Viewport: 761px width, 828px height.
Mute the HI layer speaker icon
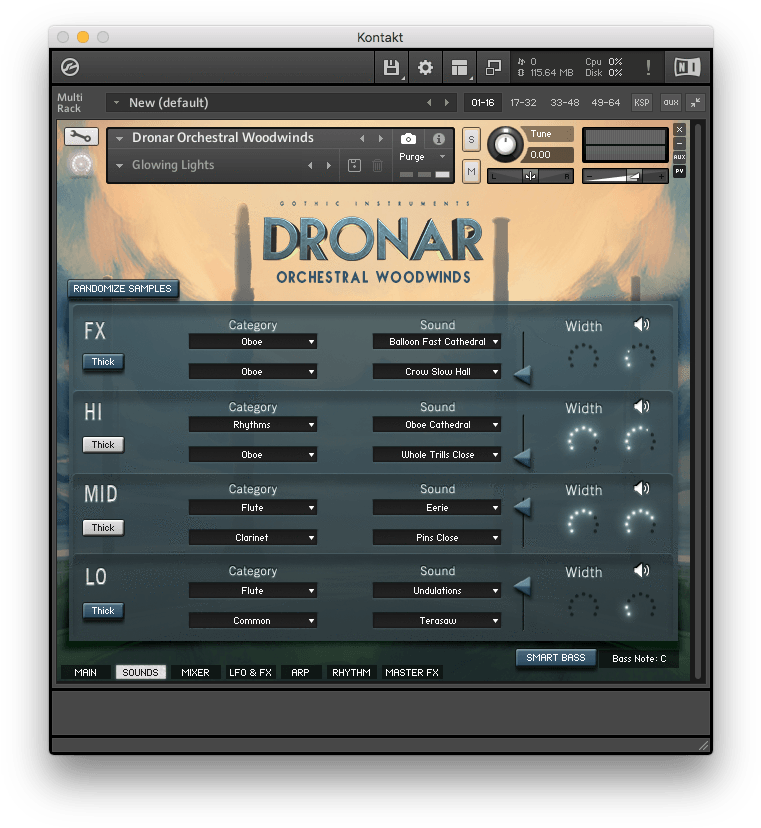pyautogui.click(x=642, y=407)
